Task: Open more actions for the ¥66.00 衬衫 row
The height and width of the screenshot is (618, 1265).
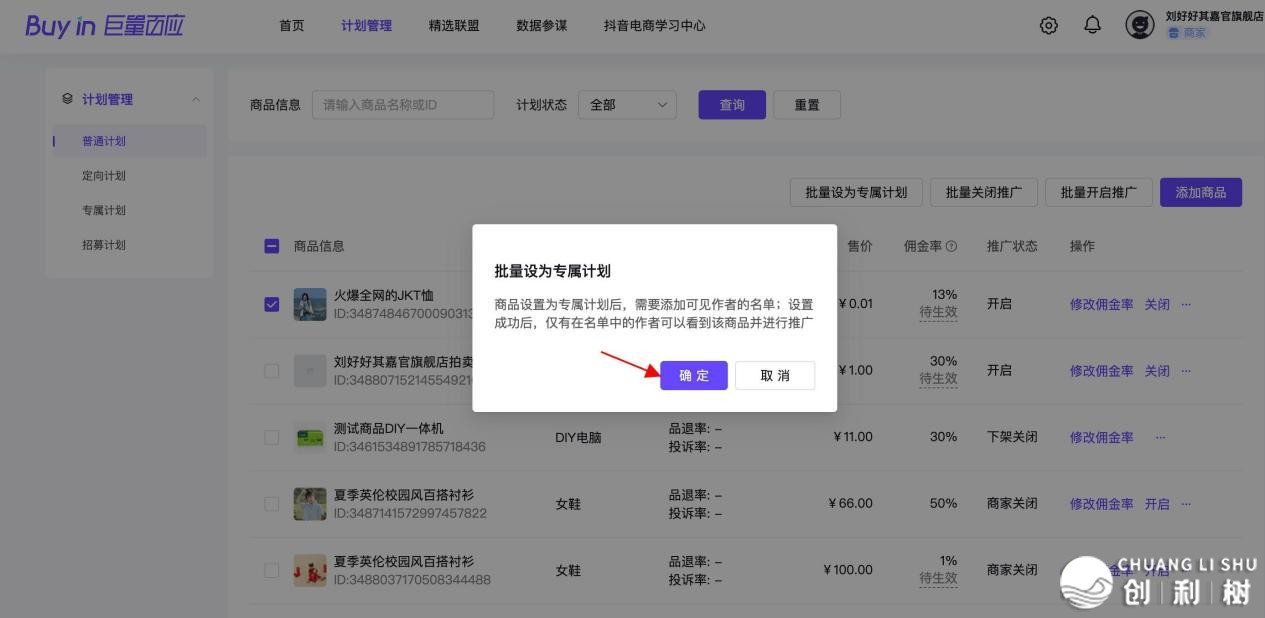Action: click(x=1186, y=504)
